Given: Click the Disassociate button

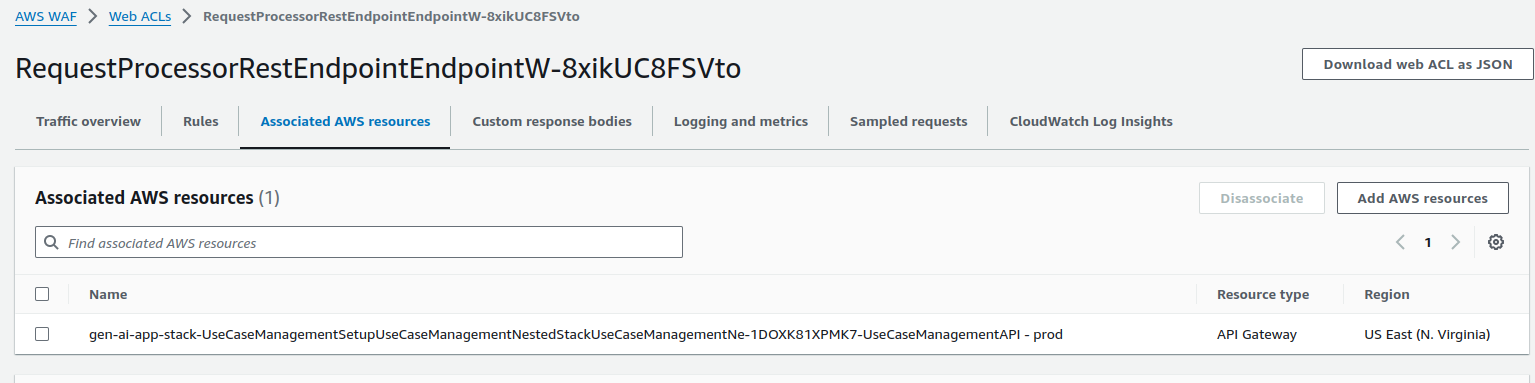Looking at the screenshot, I should [1262, 198].
